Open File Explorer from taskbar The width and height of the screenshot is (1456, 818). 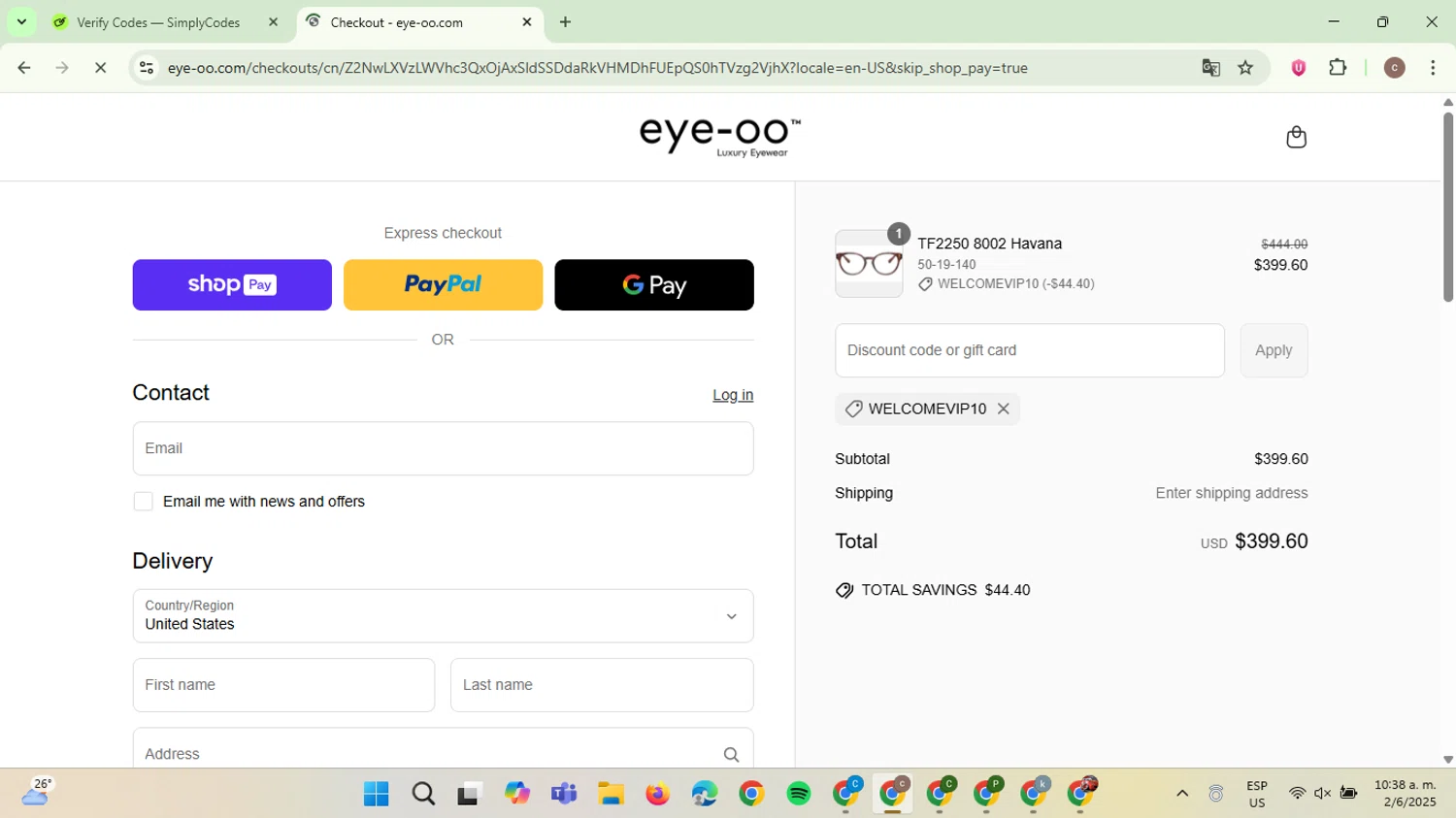tap(611, 794)
